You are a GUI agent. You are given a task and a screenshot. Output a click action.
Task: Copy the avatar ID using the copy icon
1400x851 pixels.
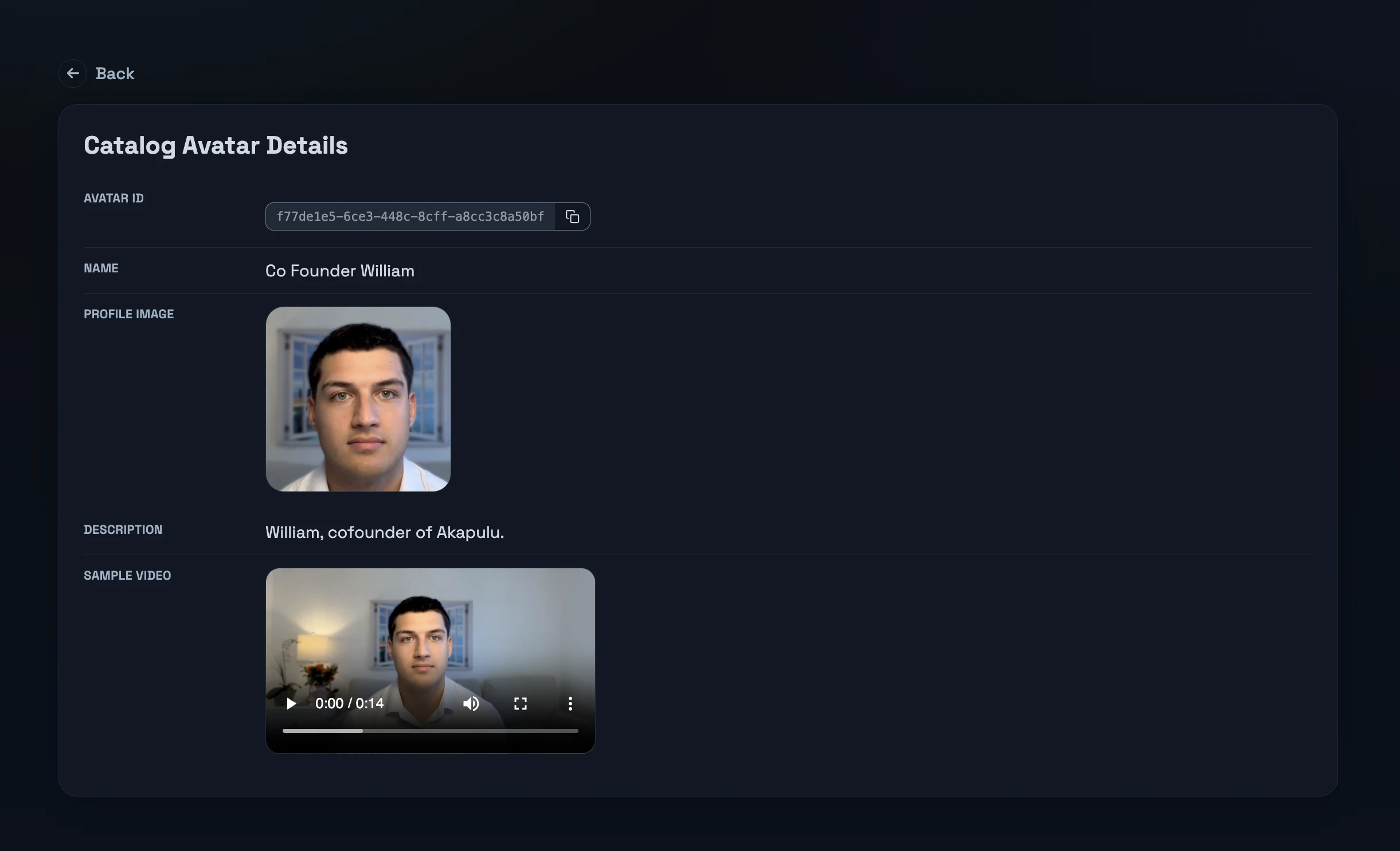point(572,216)
